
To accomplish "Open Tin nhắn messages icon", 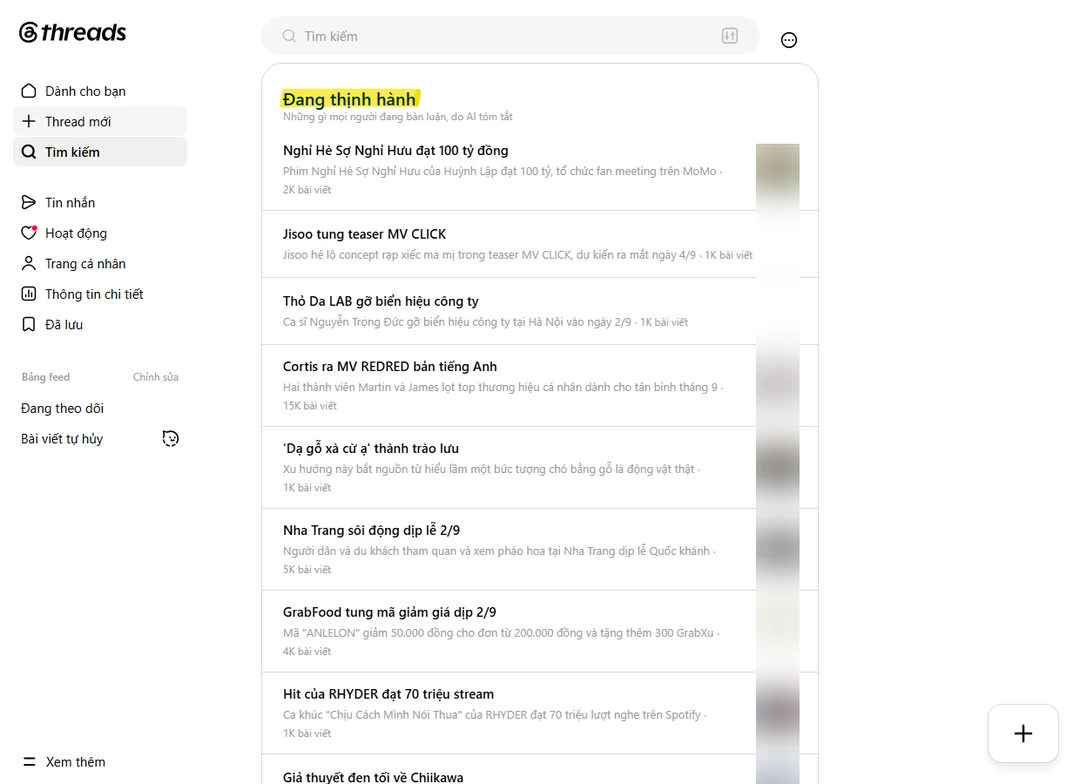I will 28,203.
